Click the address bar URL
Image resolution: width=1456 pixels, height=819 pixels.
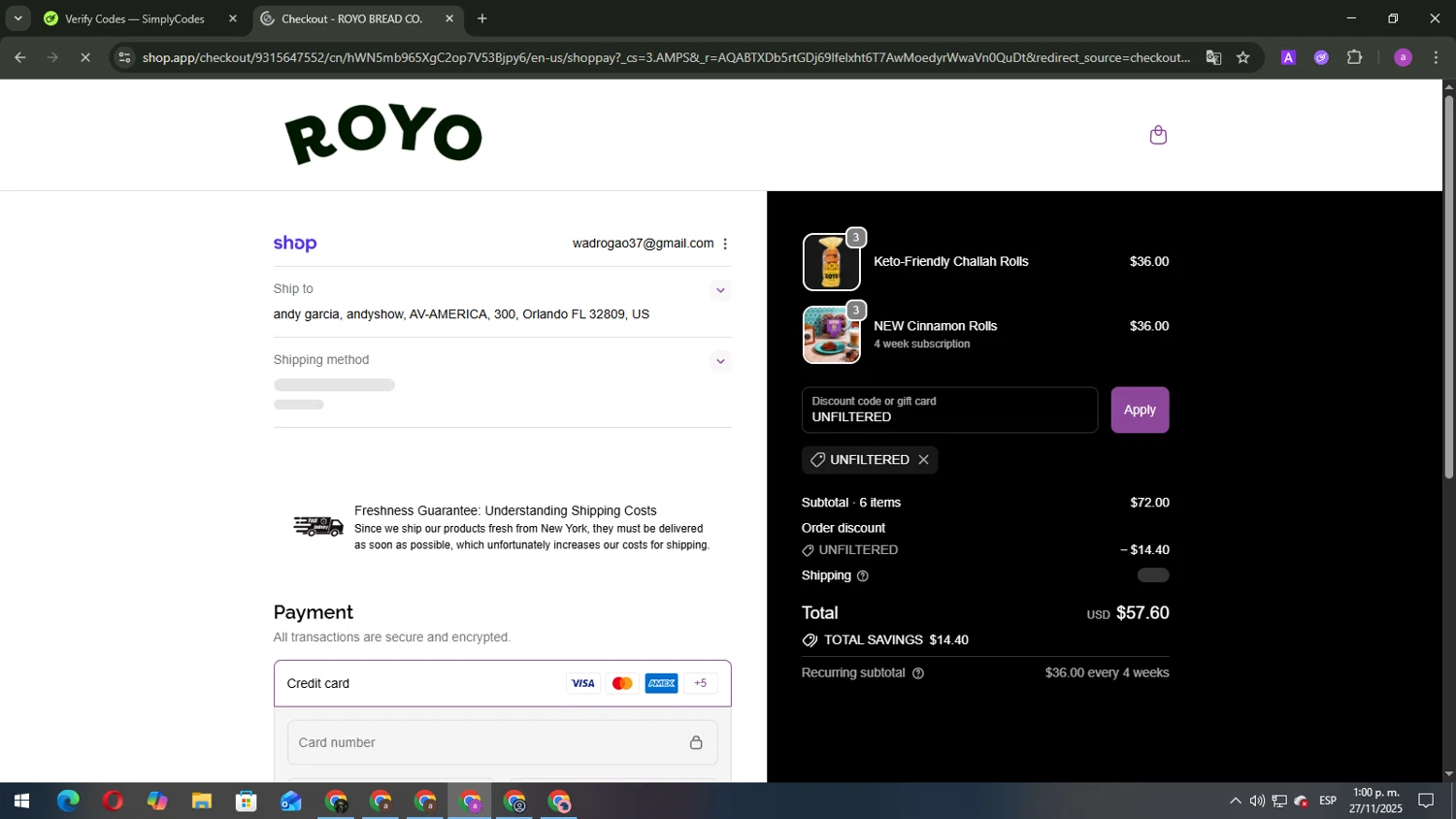[x=666, y=58]
